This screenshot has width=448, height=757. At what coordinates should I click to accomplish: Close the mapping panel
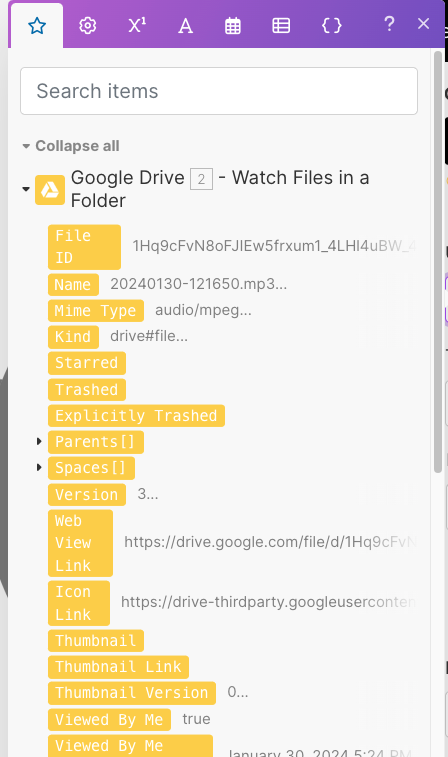pos(423,23)
